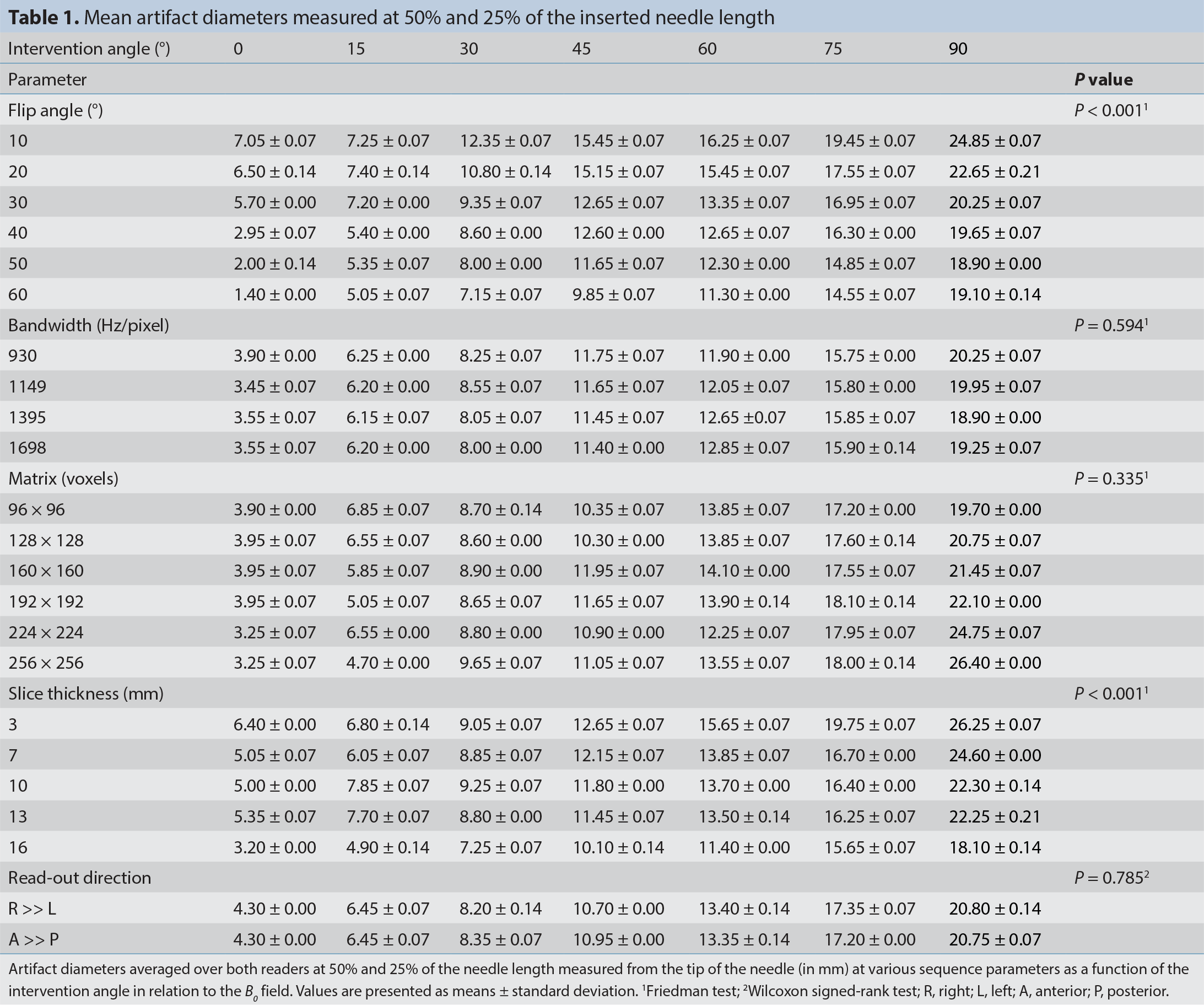The image size is (1204, 1005).
Task: Select cell '1.40 ± 0.00'
Action: 274,295
